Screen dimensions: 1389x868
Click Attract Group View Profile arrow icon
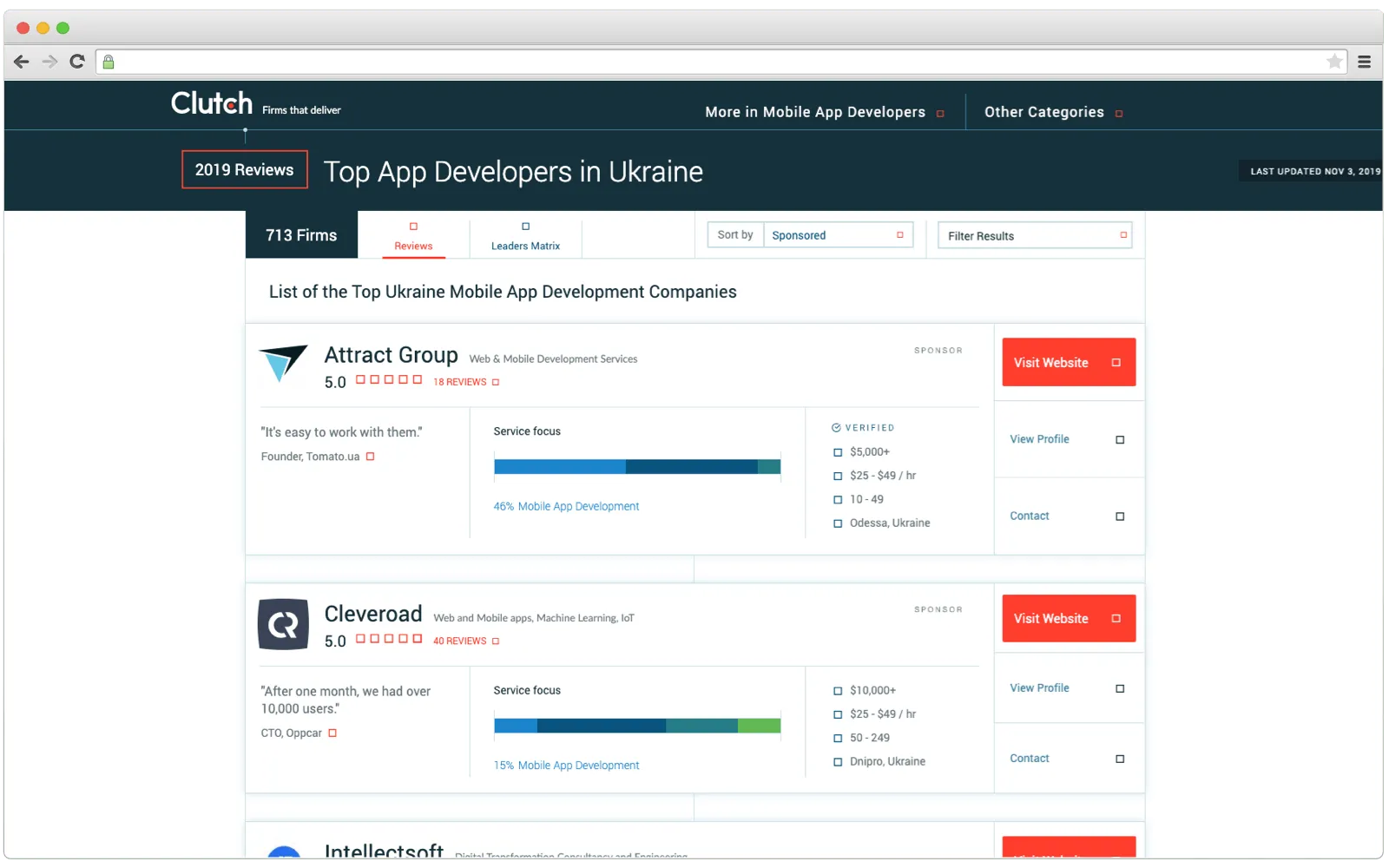point(1120,440)
